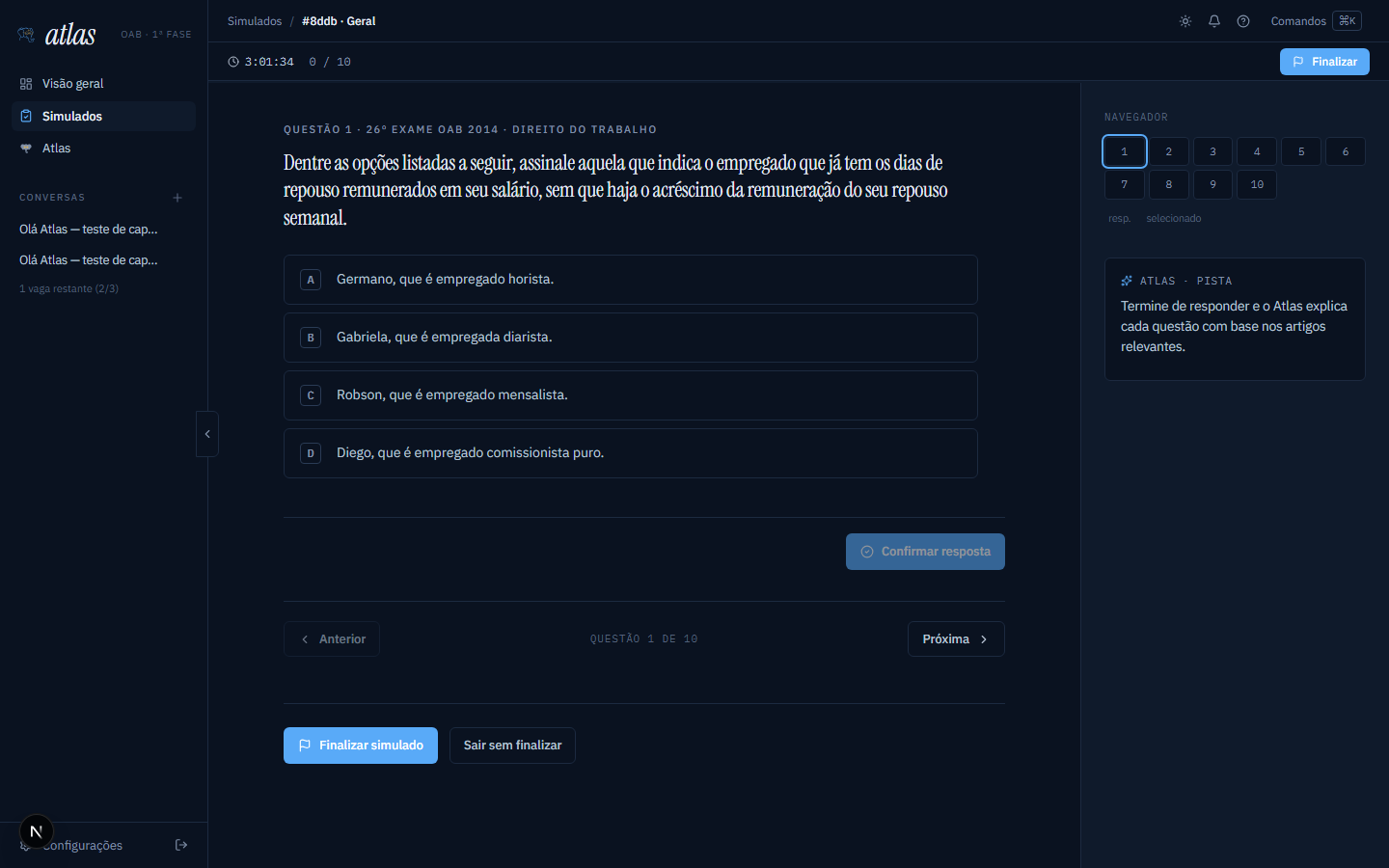Click the '0 / 10' progress counter
Image resolution: width=1389 pixels, height=868 pixels.
point(330,62)
